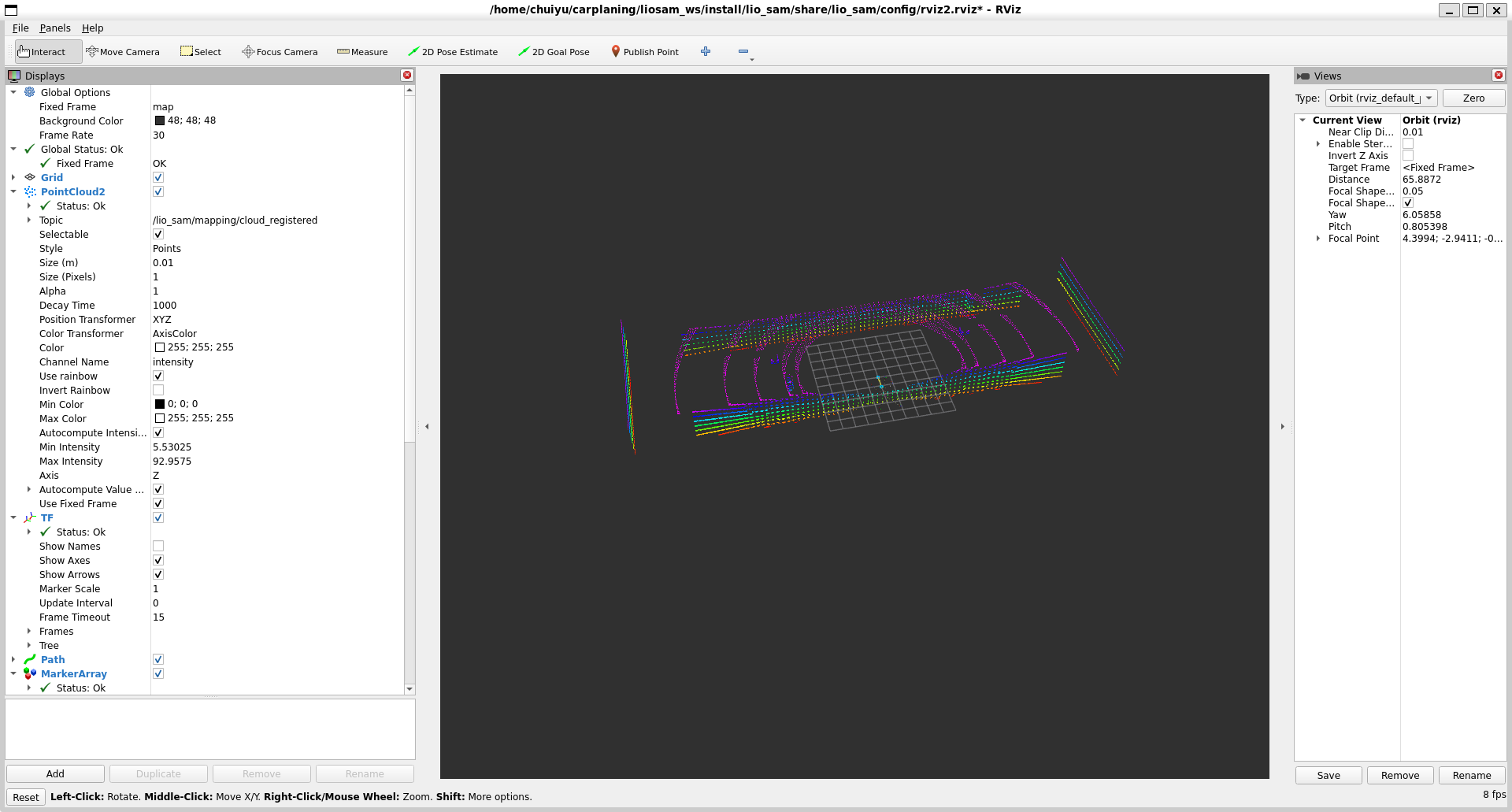
Task: Activate the 2D Pose Estimate tool
Action: (453, 52)
